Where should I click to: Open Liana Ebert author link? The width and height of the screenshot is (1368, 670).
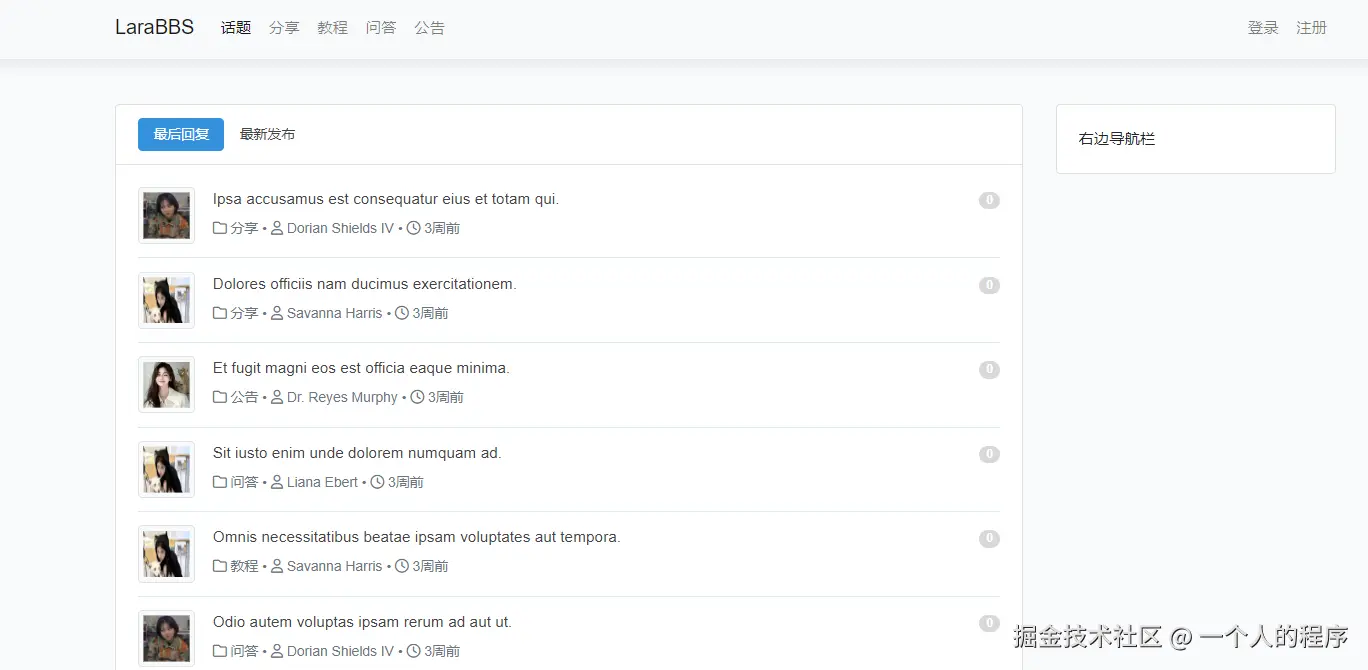[x=322, y=482]
